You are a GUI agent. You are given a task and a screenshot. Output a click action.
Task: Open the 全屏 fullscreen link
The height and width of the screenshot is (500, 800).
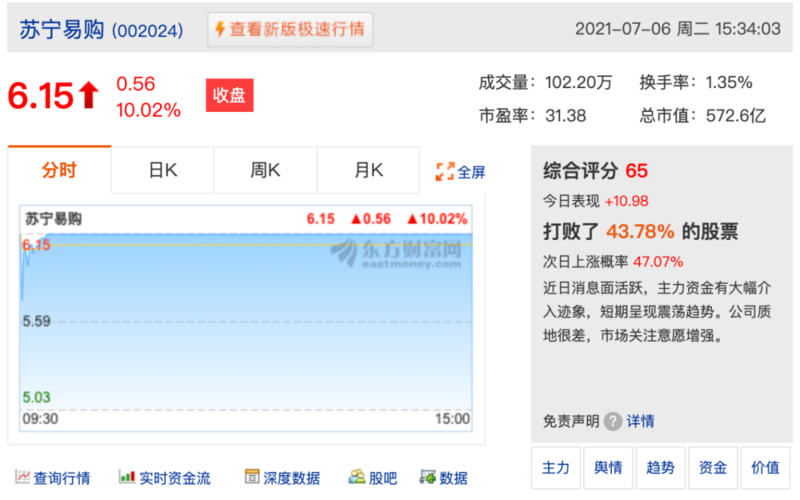[x=471, y=172]
